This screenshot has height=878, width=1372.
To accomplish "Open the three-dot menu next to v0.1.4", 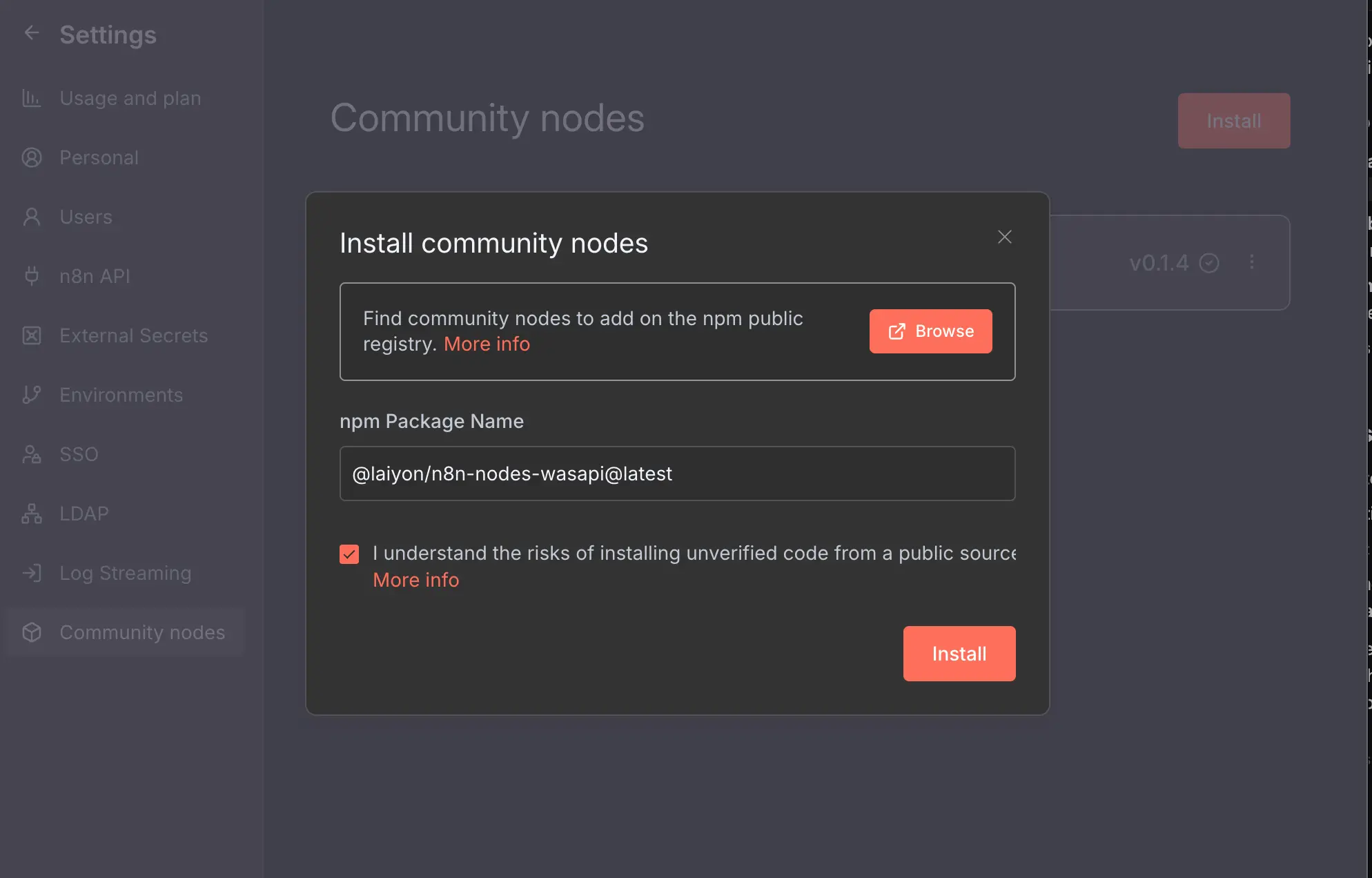I will [1252, 262].
